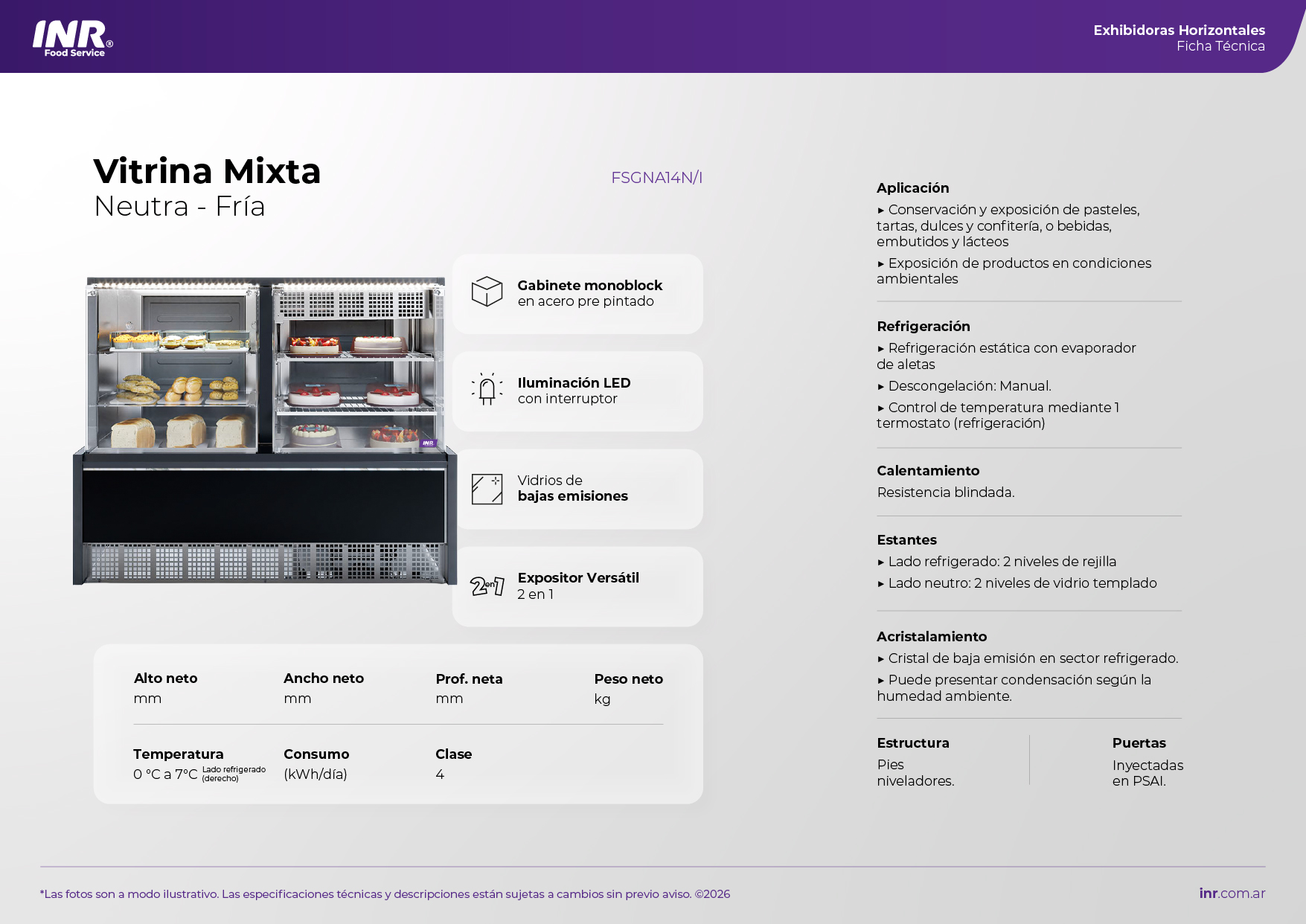Click the Vitrina Mixta title

click(x=207, y=172)
